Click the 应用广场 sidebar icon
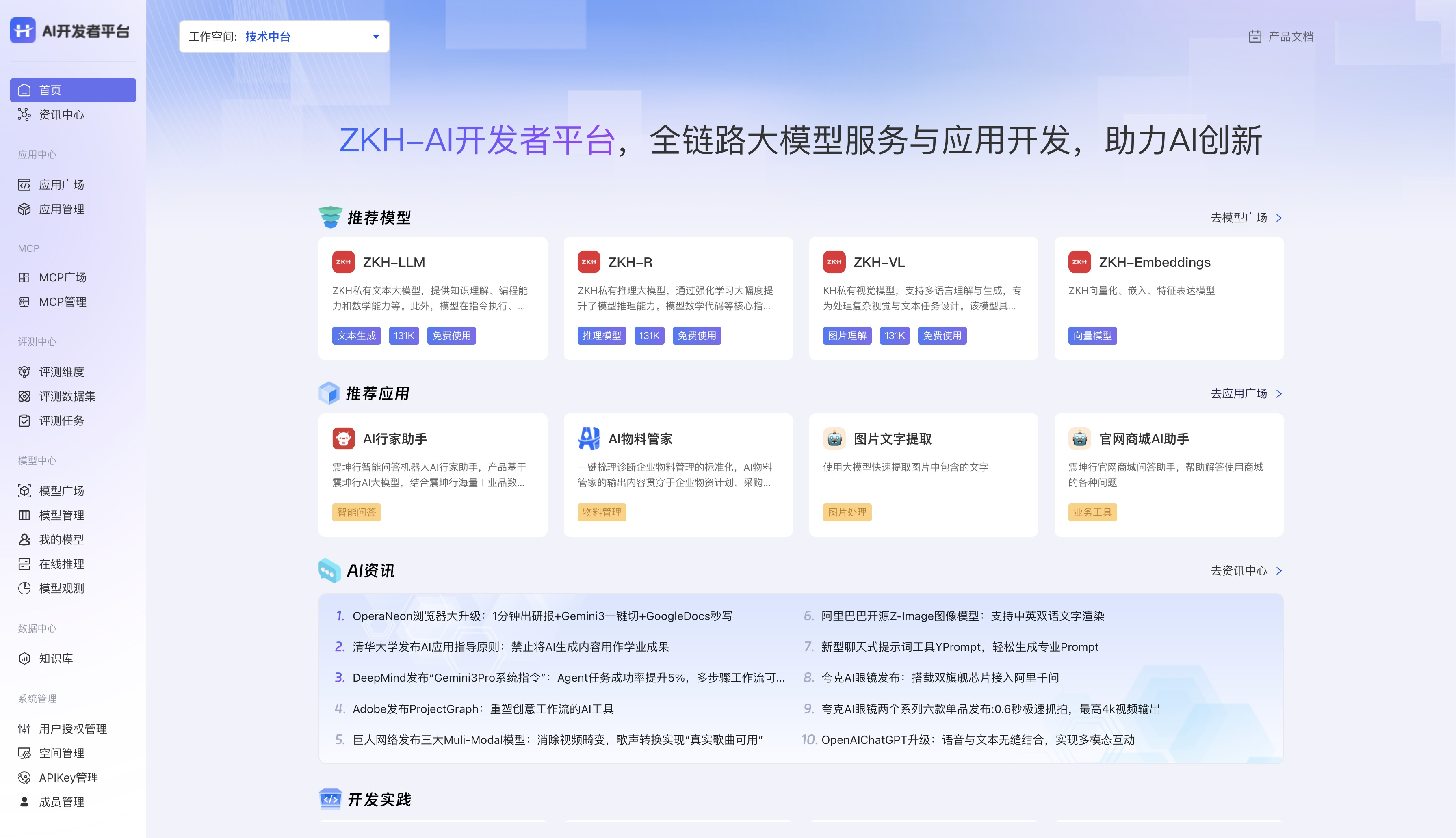The height and width of the screenshot is (838, 1456). (x=24, y=185)
